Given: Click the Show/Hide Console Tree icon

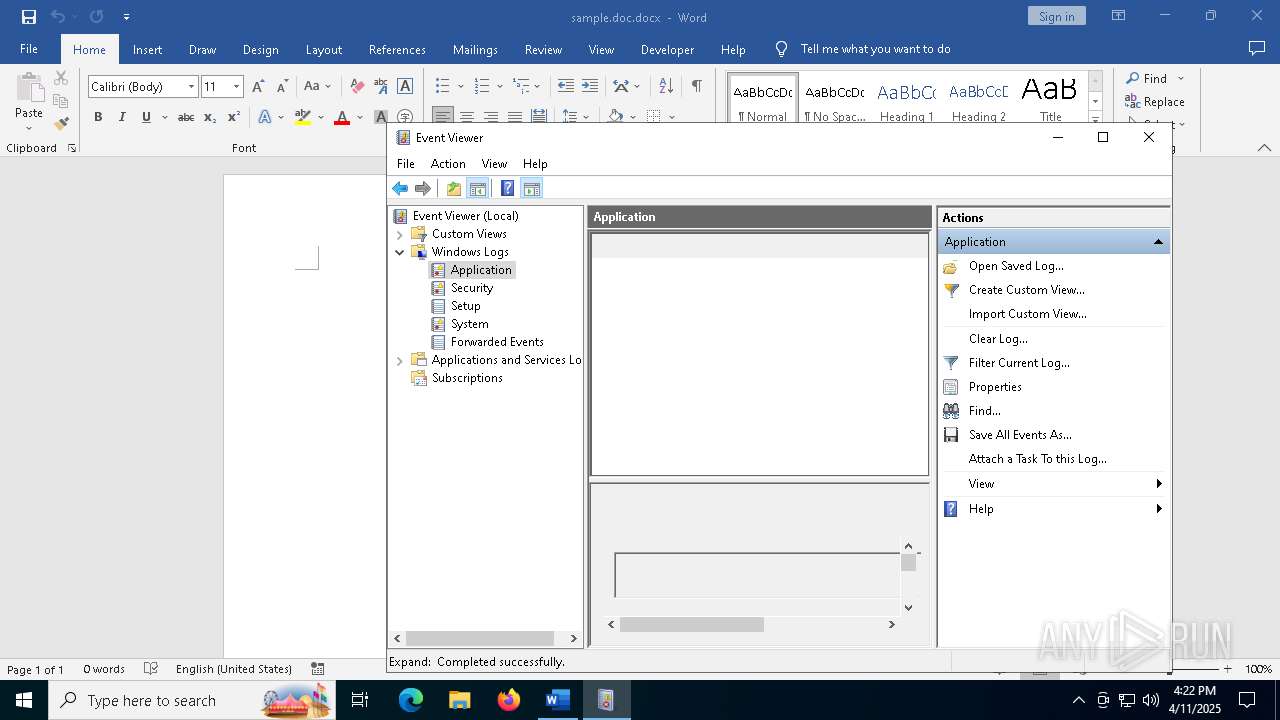Looking at the screenshot, I should 478,188.
